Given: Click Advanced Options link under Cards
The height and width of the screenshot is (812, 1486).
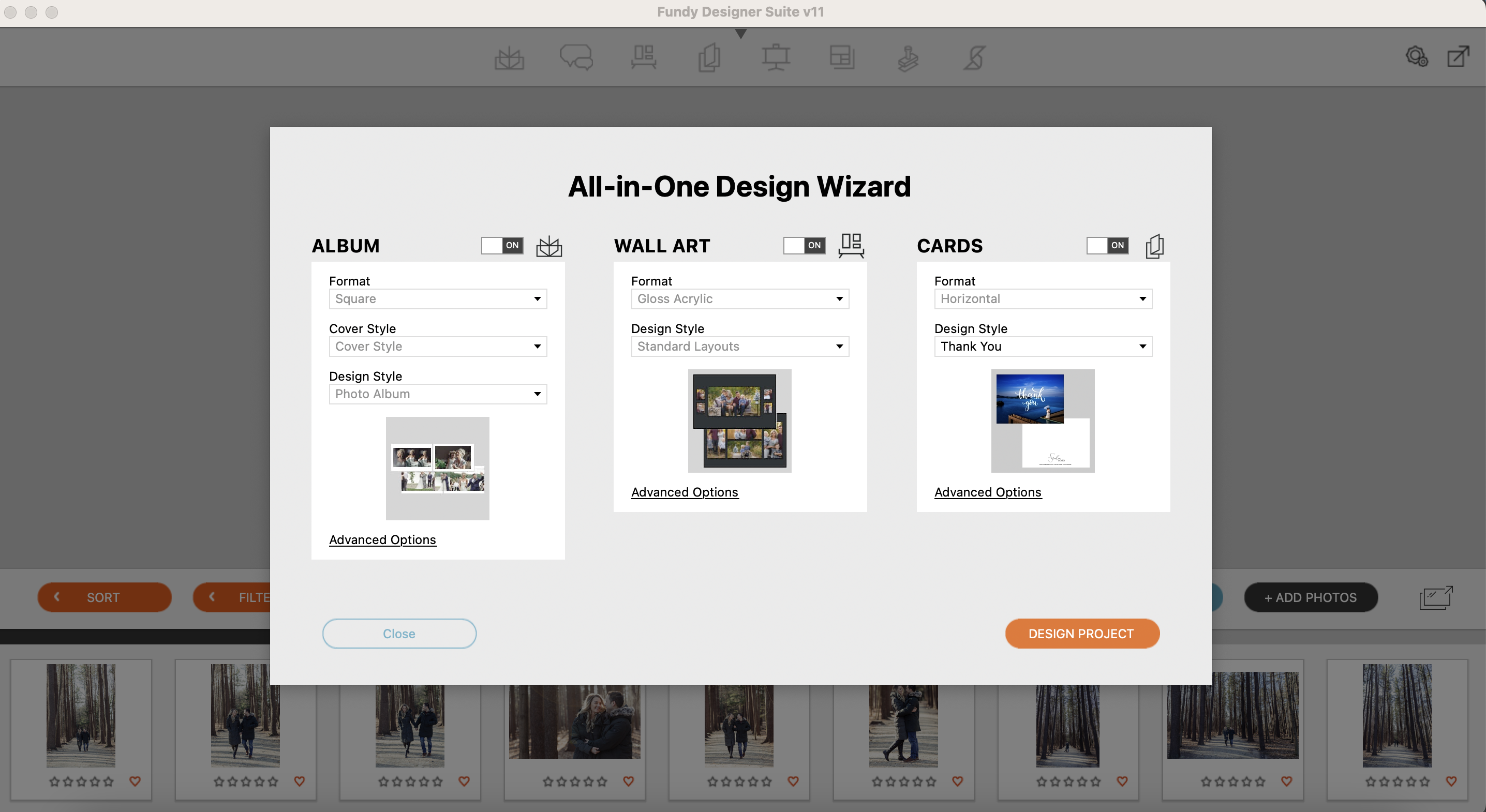Looking at the screenshot, I should (988, 492).
